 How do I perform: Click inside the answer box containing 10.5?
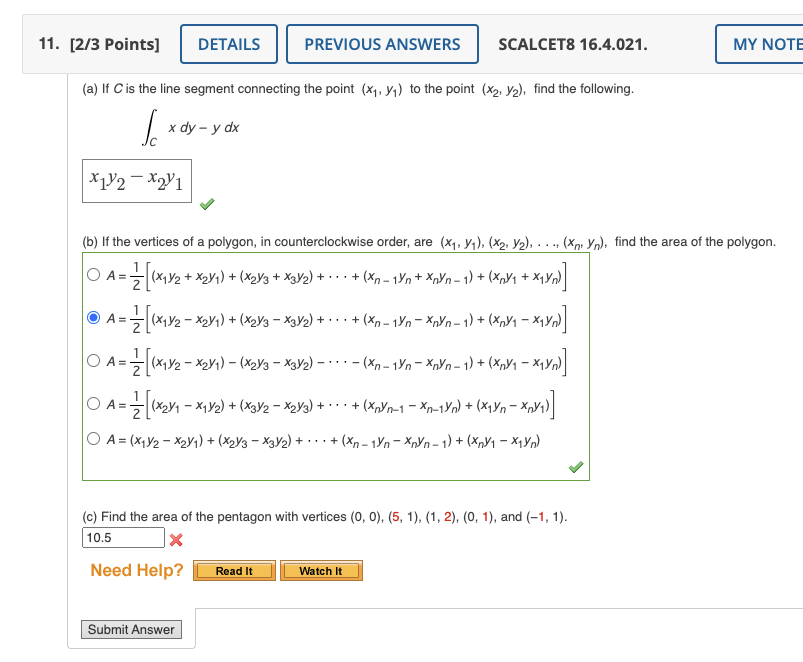[x=122, y=537]
